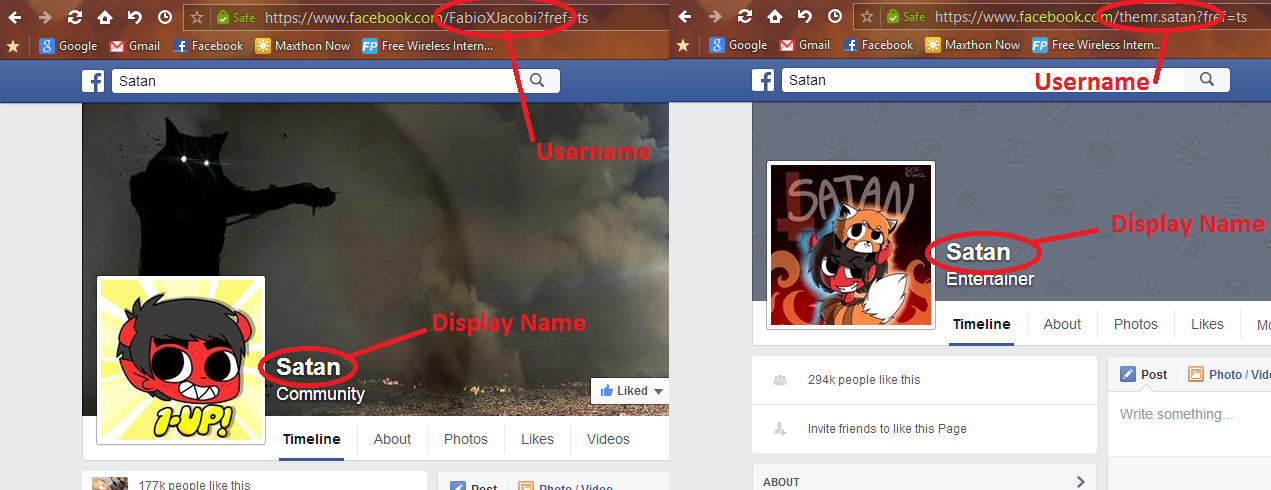Open the Maxthon Now bookmark in the right browser
Viewport: 1271px width, 490px height.
pos(973,45)
